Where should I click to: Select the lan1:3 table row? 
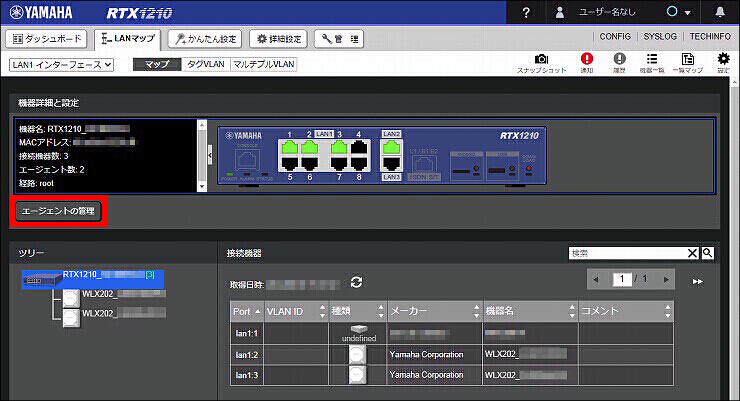[452, 375]
